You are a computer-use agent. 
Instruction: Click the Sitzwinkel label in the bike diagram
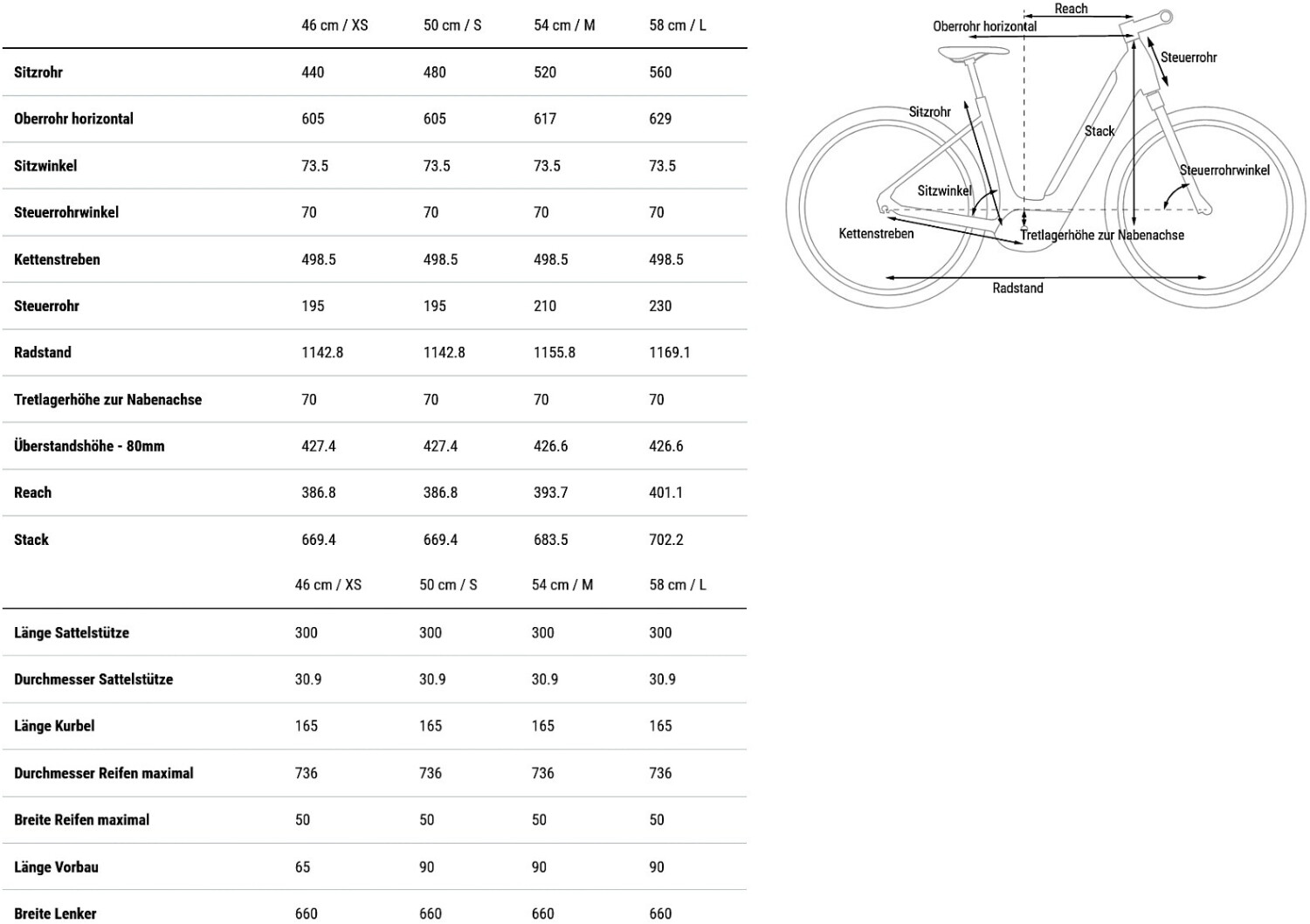[944, 190]
